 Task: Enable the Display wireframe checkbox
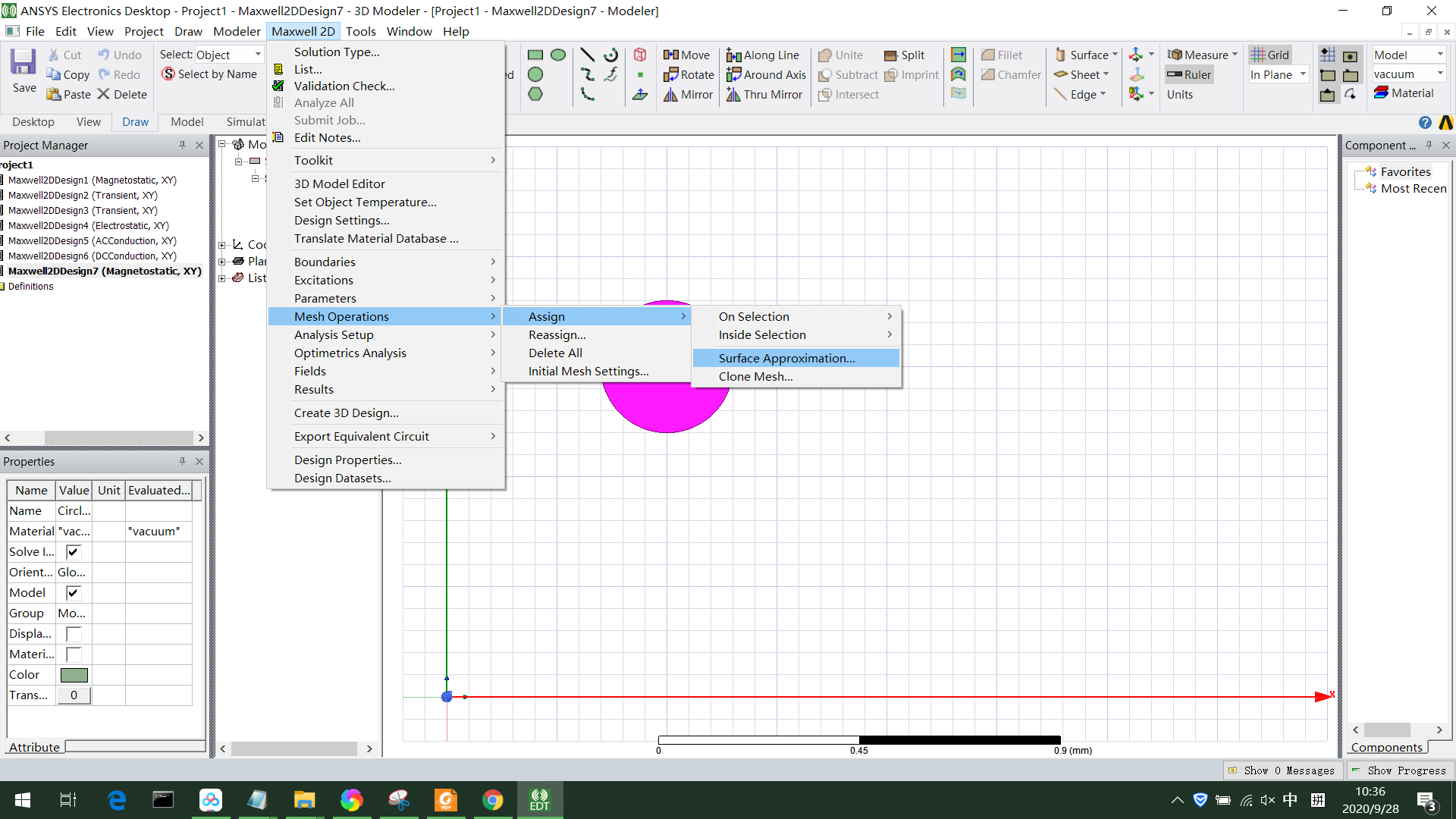point(72,633)
